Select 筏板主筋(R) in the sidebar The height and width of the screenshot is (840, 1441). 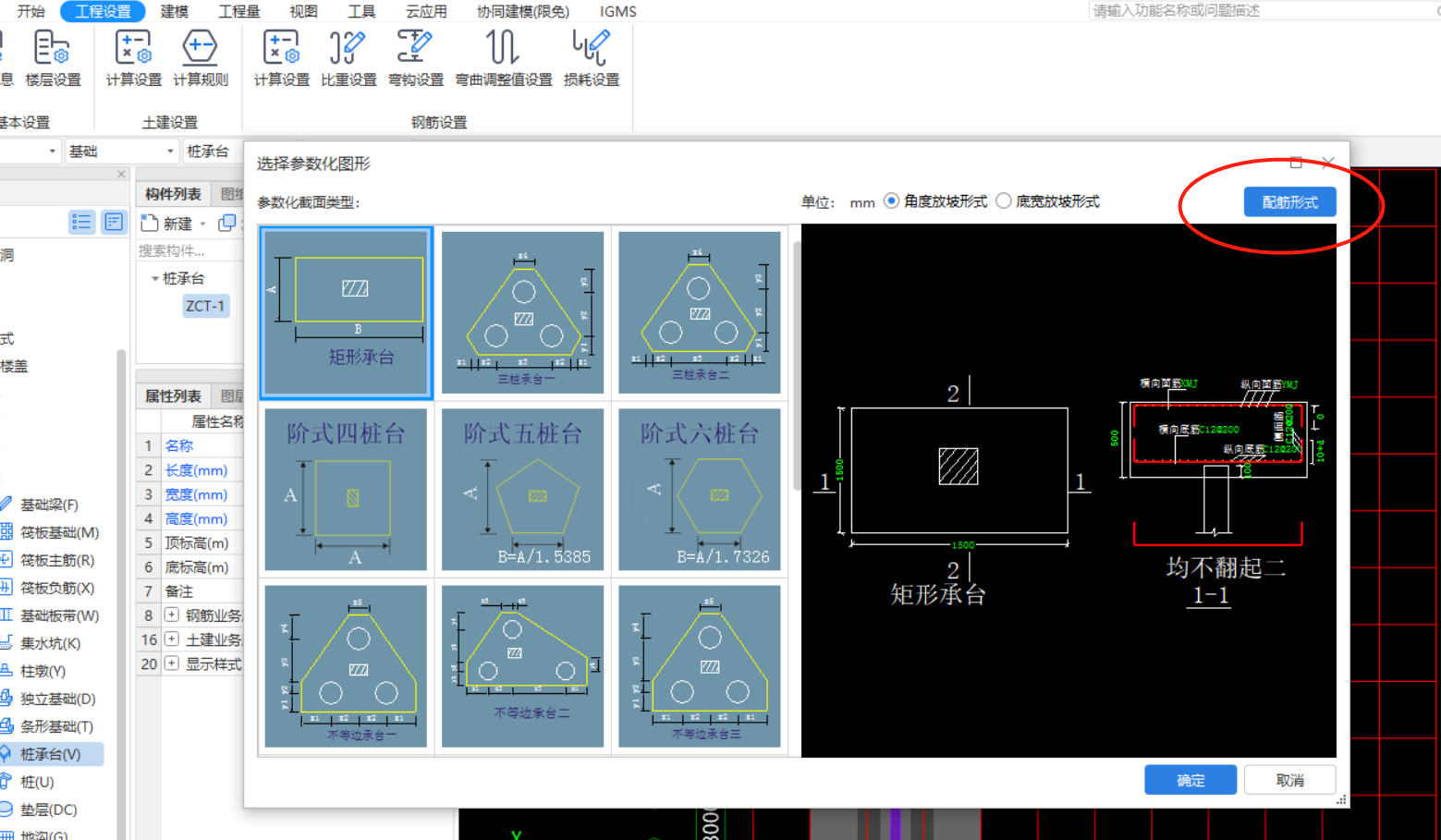click(57, 560)
